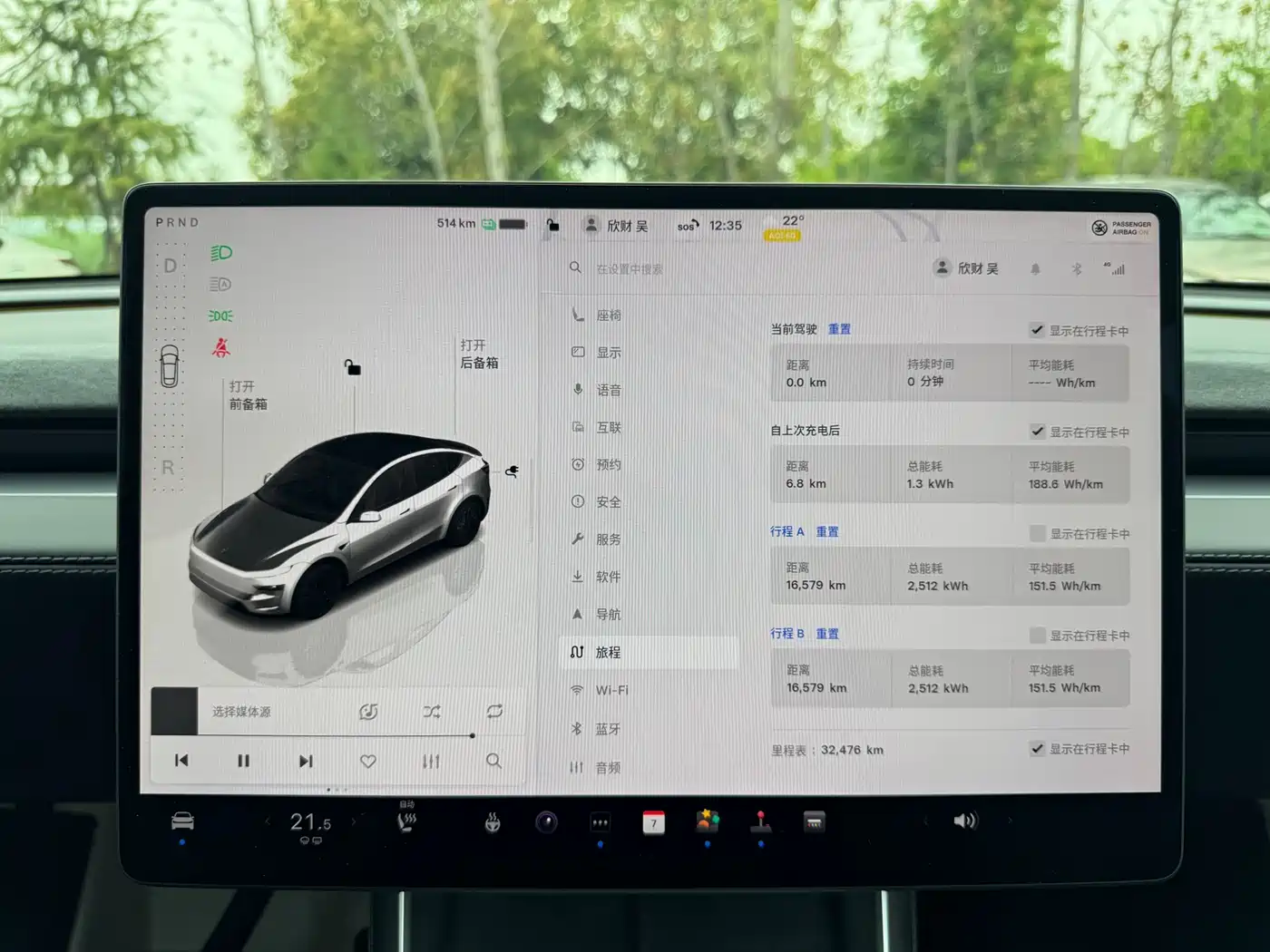The width and height of the screenshot is (1270, 952).
Task: Tap the right chevron to raise cabin temperature
Action: point(353,821)
